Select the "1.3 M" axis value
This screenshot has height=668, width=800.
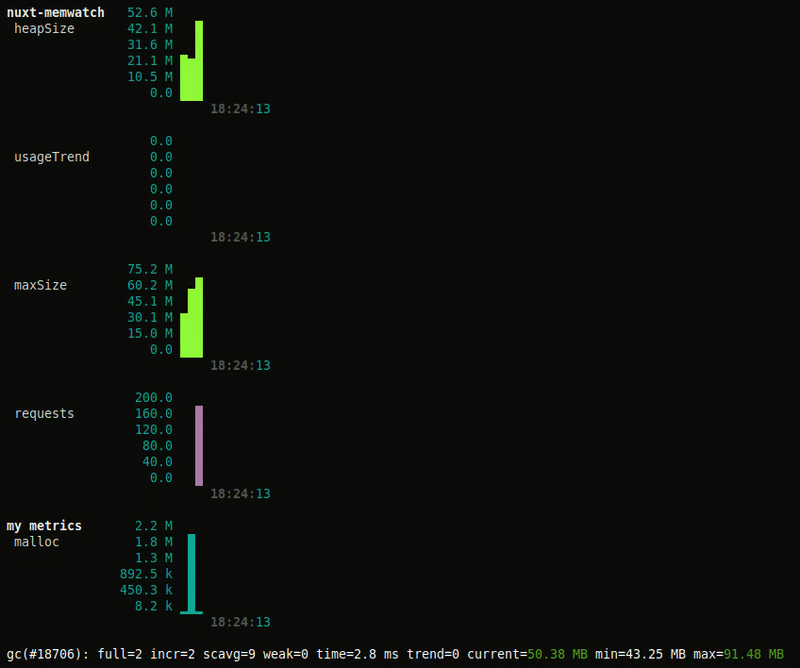[x=154, y=558]
